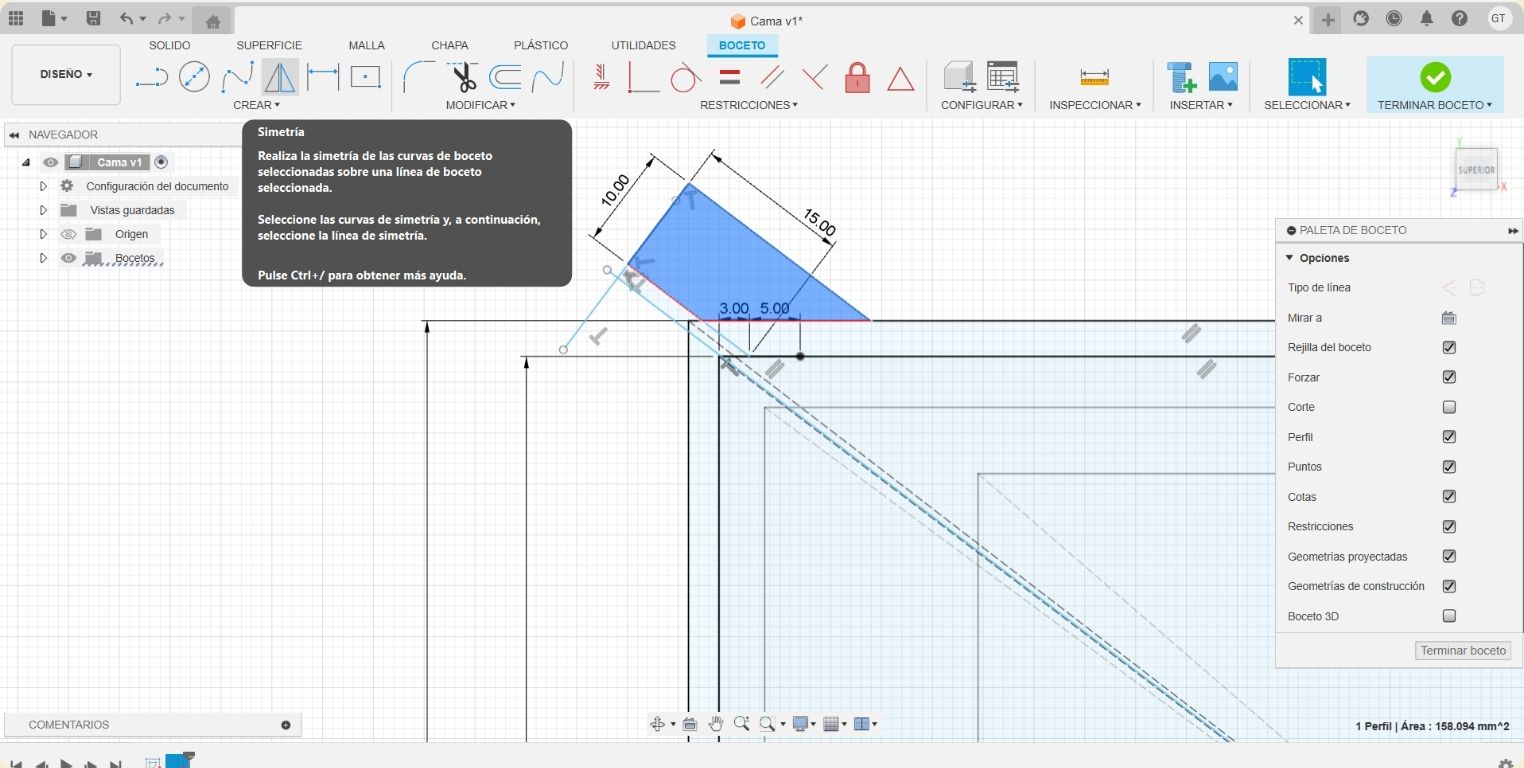Select the rectangle/point create tool

[x=365, y=77]
